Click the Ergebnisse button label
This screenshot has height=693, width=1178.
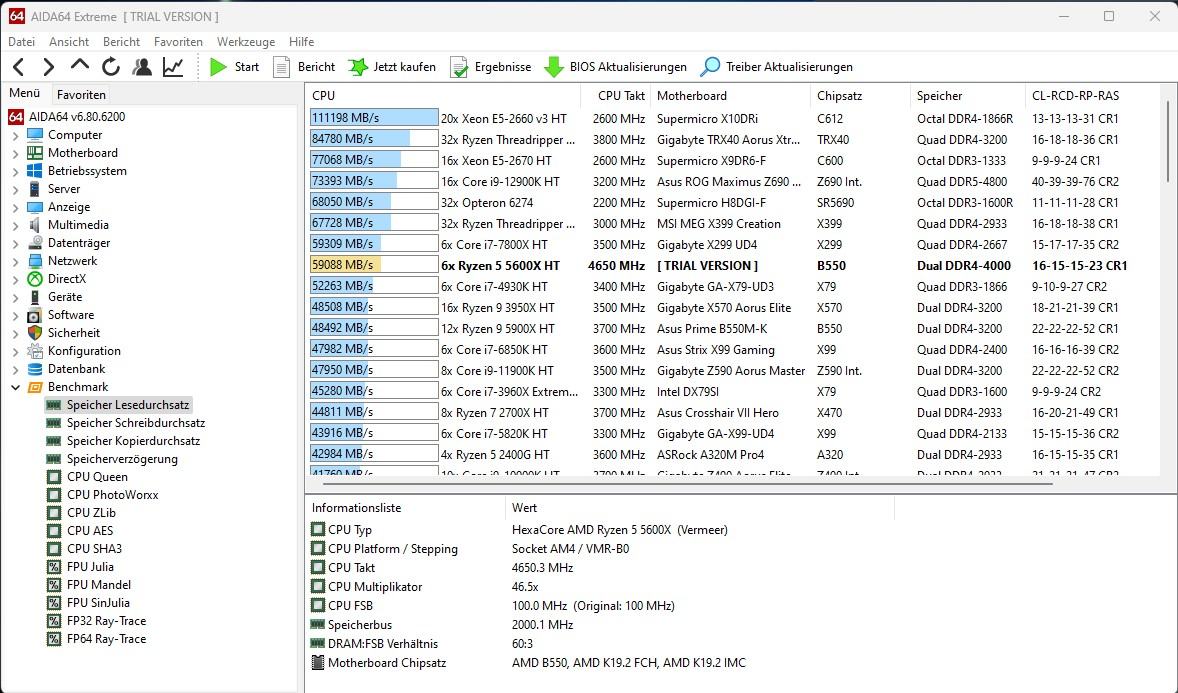click(x=503, y=67)
